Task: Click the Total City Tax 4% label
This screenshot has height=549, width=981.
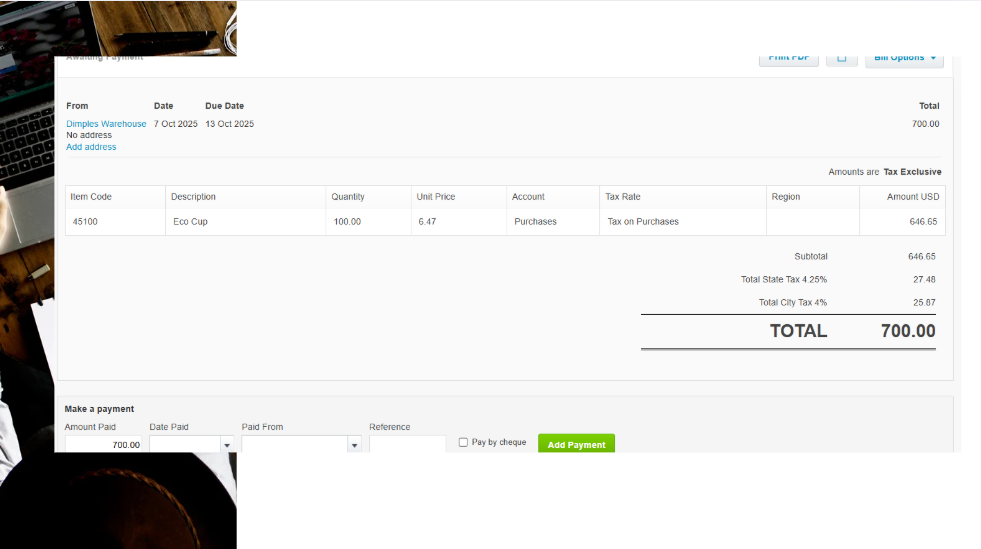Action: (x=793, y=303)
